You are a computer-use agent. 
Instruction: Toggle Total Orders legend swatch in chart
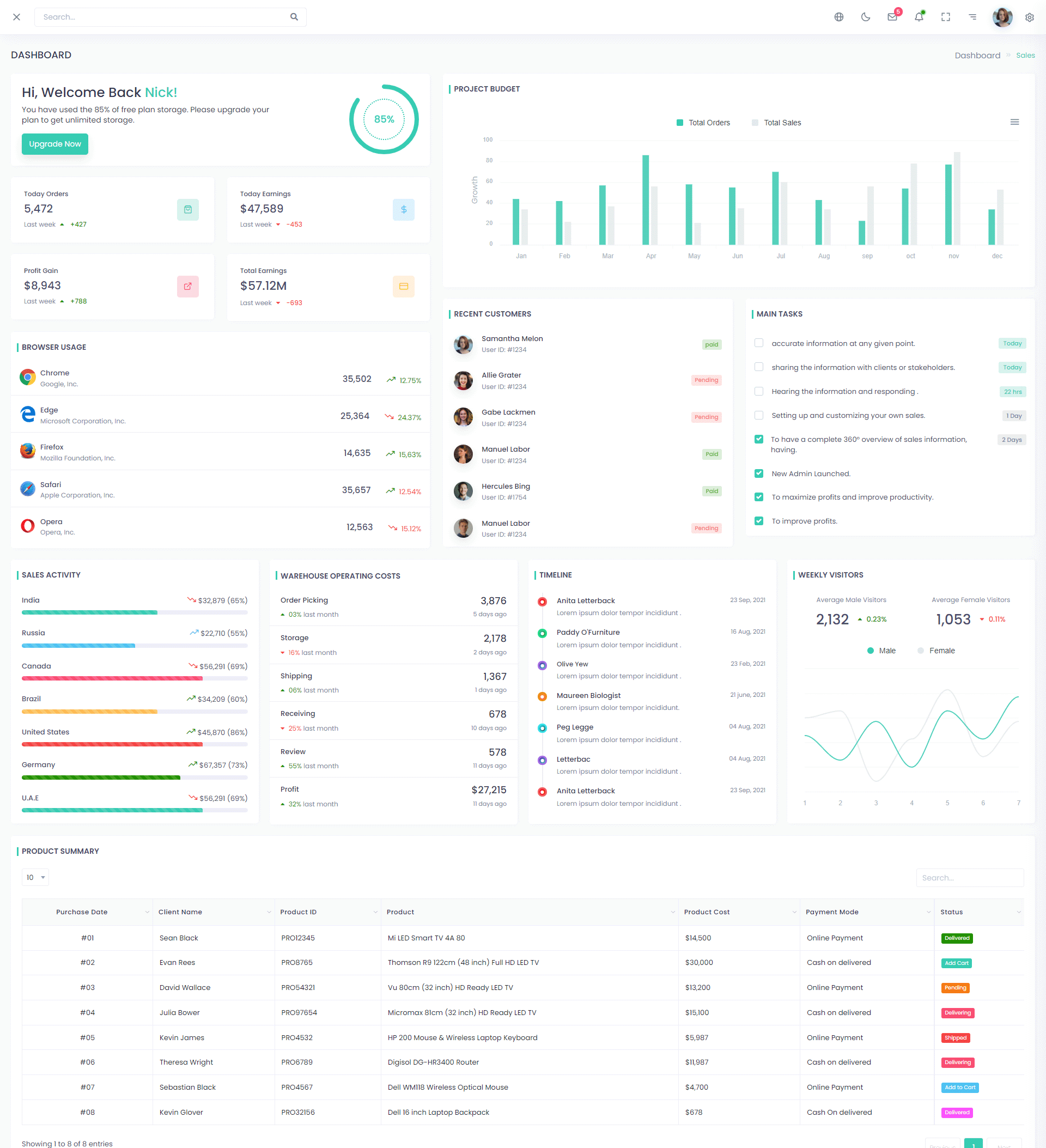tap(679, 123)
